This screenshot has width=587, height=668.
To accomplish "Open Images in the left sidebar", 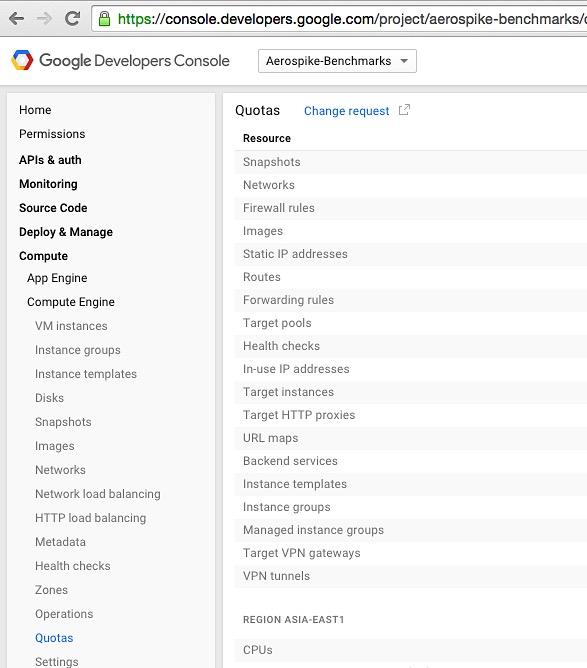I will pos(55,446).
